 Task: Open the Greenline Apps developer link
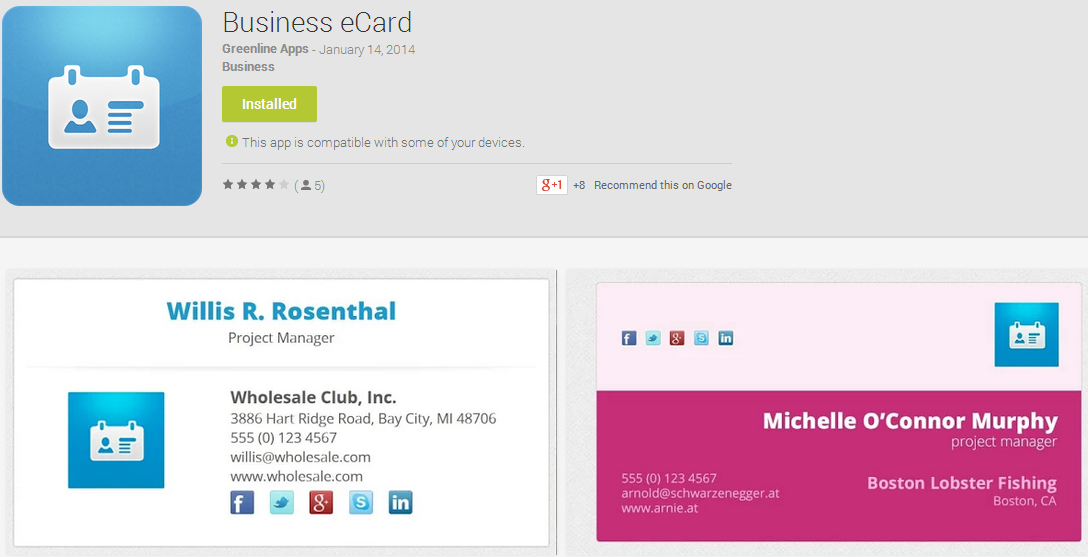click(265, 49)
